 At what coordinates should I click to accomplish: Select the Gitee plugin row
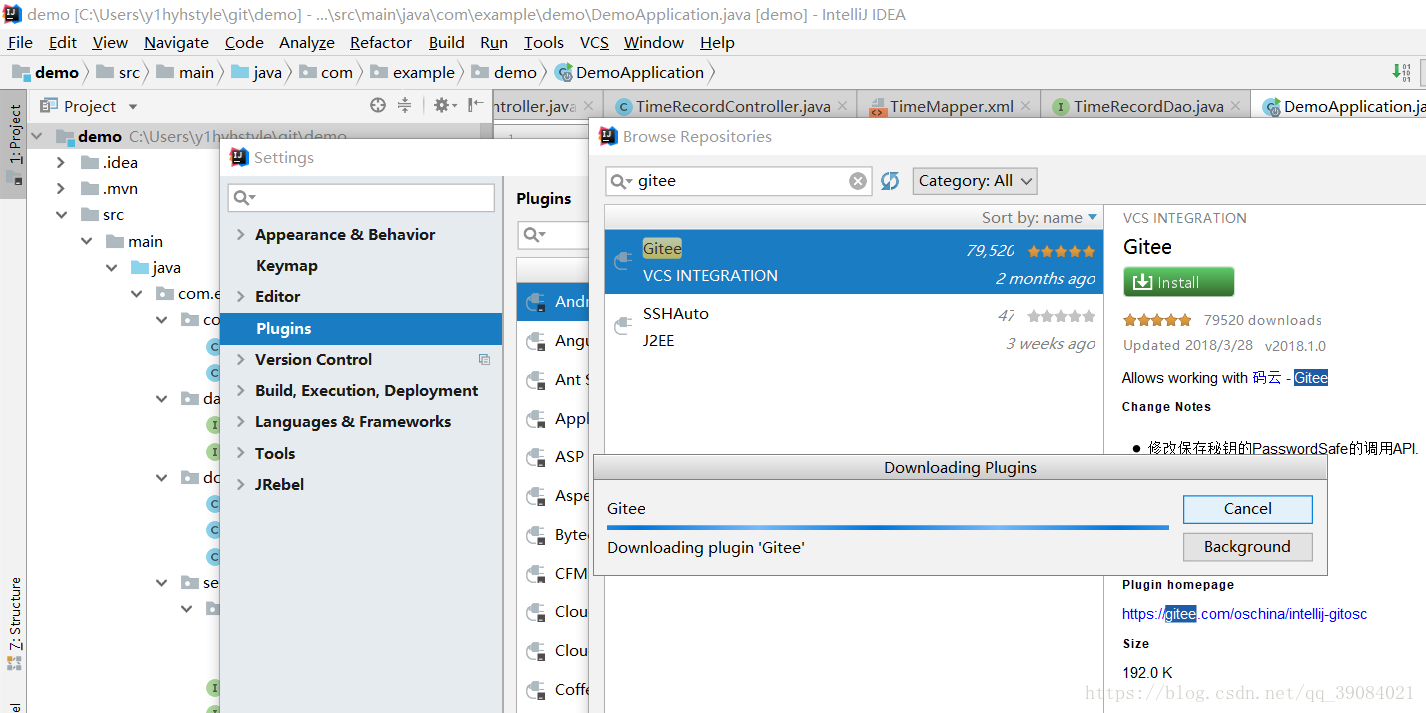tap(854, 262)
